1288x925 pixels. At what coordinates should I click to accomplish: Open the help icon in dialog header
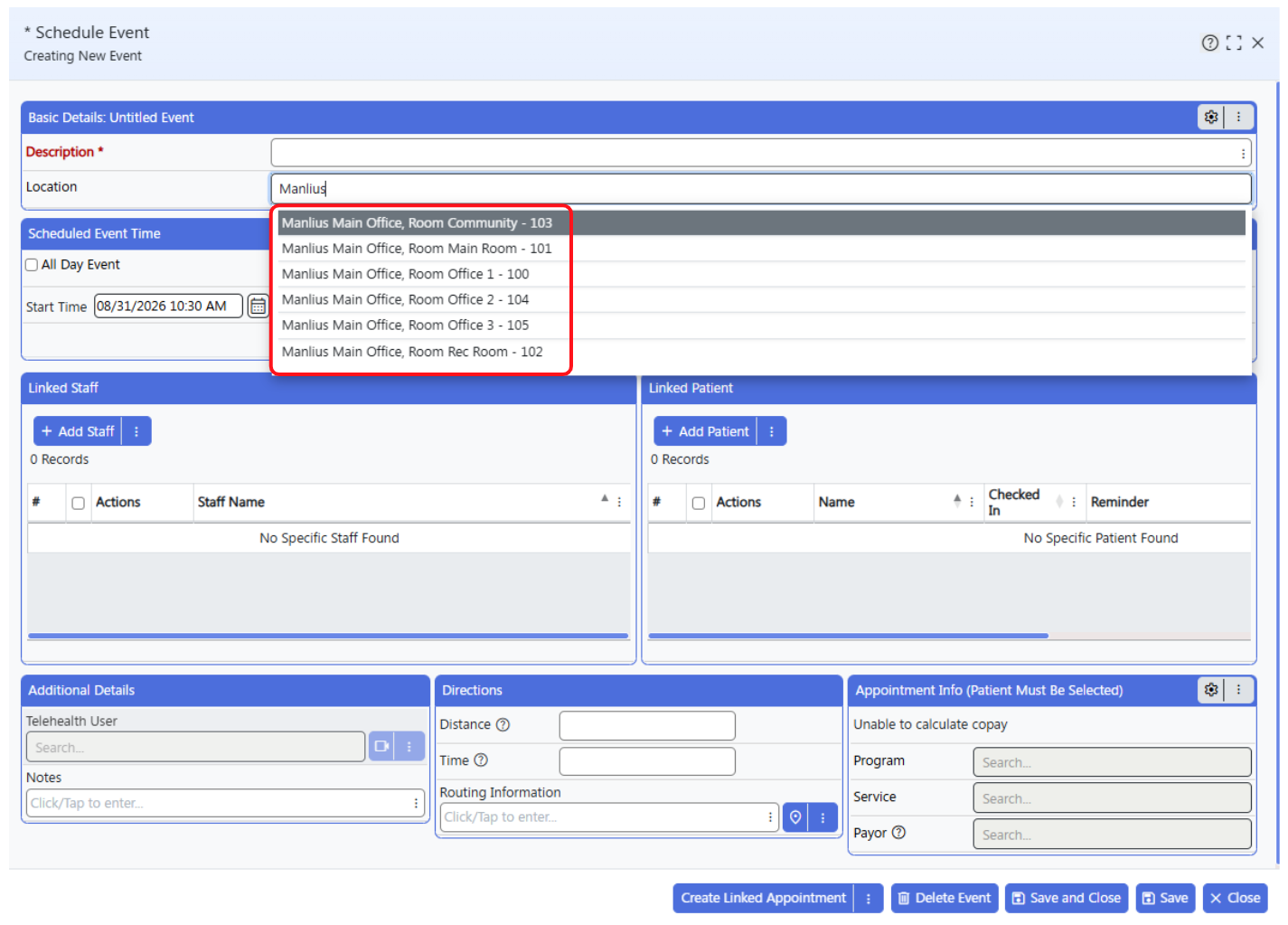[1209, 42]
